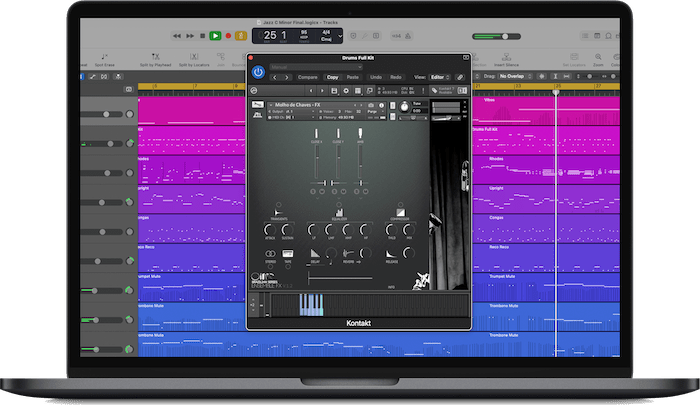The width and height of the screenshot is (700, 405).
Task: Click the Copy button
Action: [x=333, y=77]
